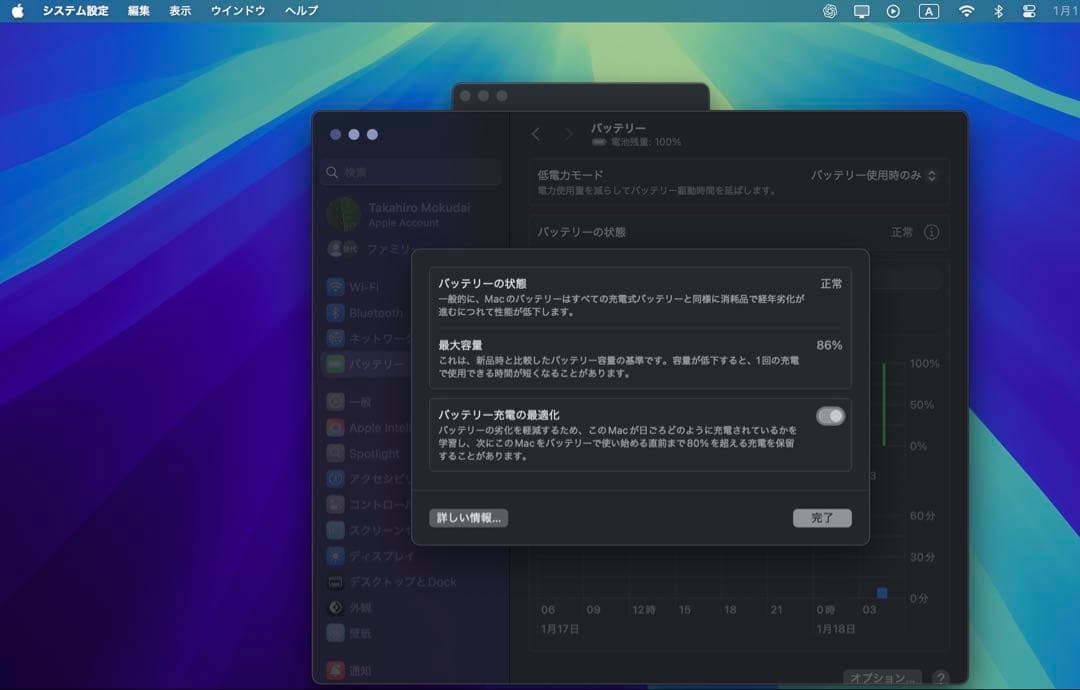Screen dimensions: 1080x690
Task: Open the ウインドウ menu
Action: pos(238,10)
